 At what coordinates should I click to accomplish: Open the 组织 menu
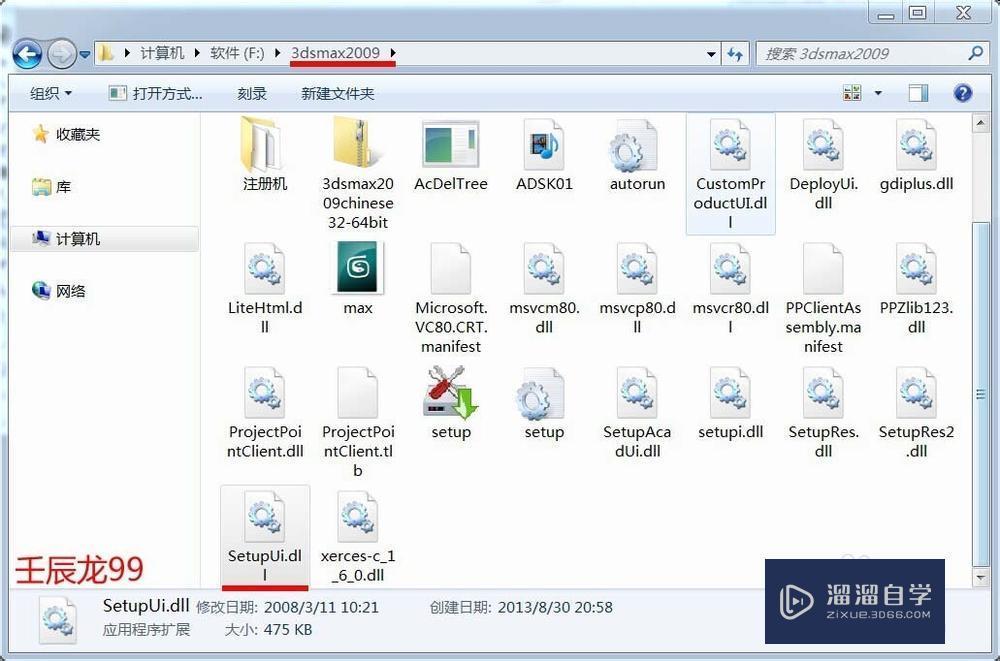tap(50, 94)
